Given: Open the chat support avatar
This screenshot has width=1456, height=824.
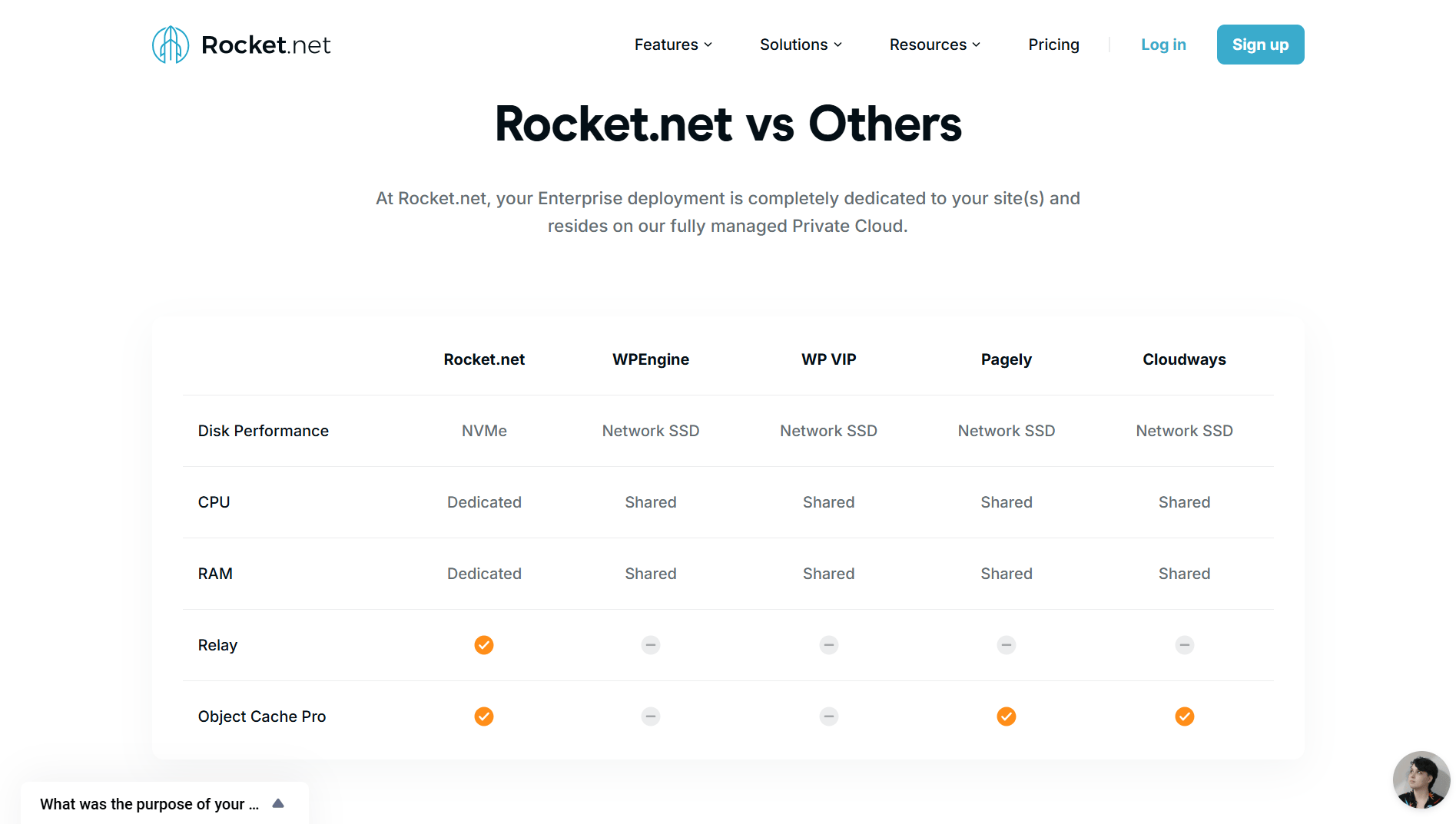Looking at the screenshot, I should (x=1421, y=779).
